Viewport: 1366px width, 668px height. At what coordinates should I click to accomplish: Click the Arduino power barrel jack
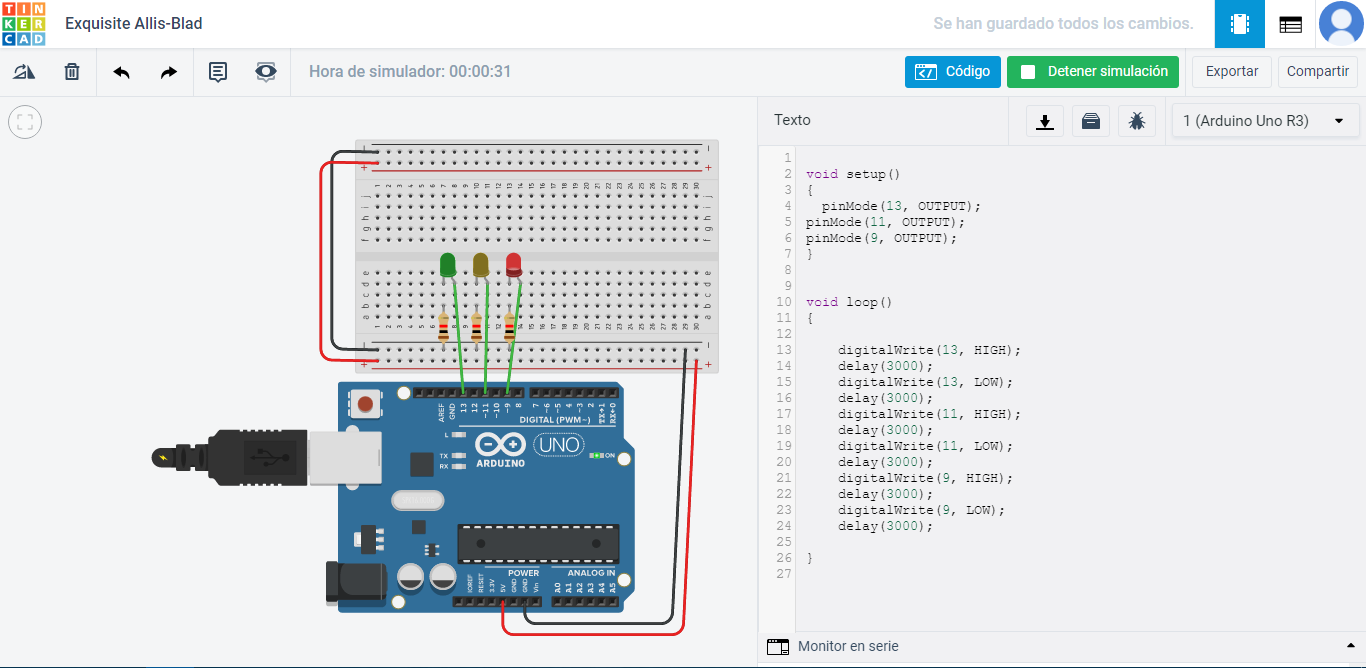coord(356,583)
